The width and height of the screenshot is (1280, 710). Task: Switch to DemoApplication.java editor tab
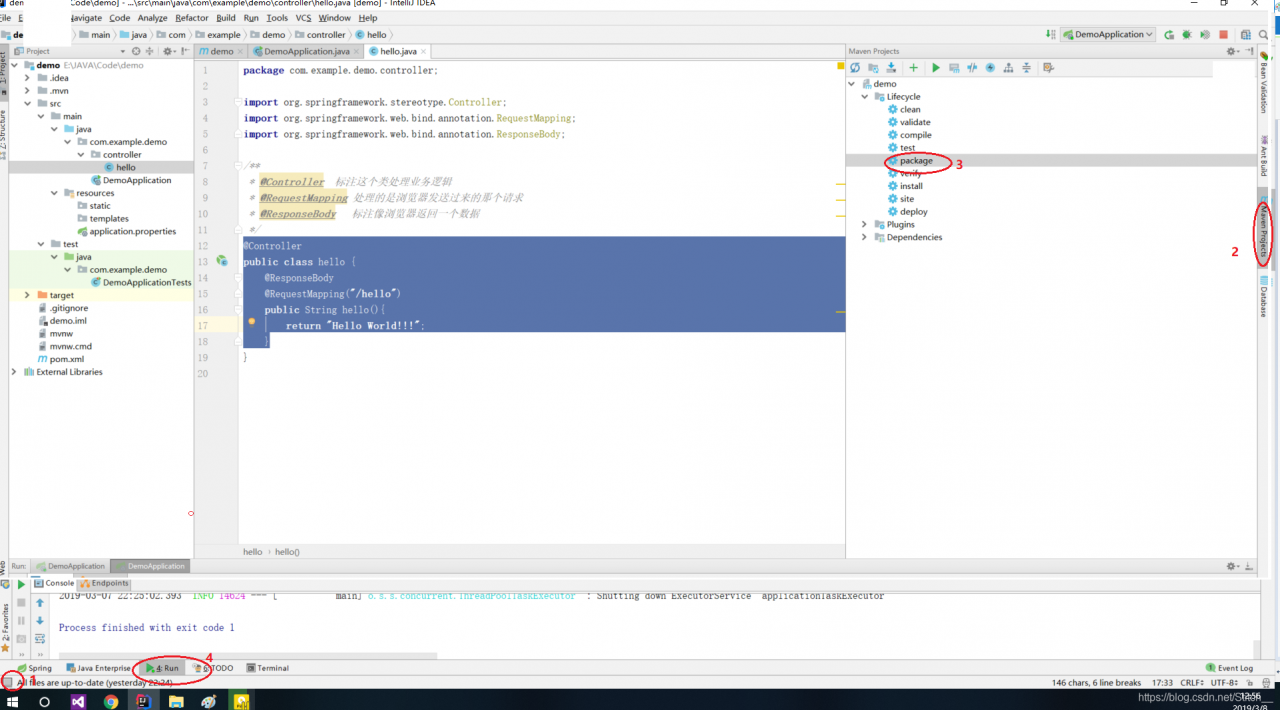pyautogui.click(x=307, y=51)
